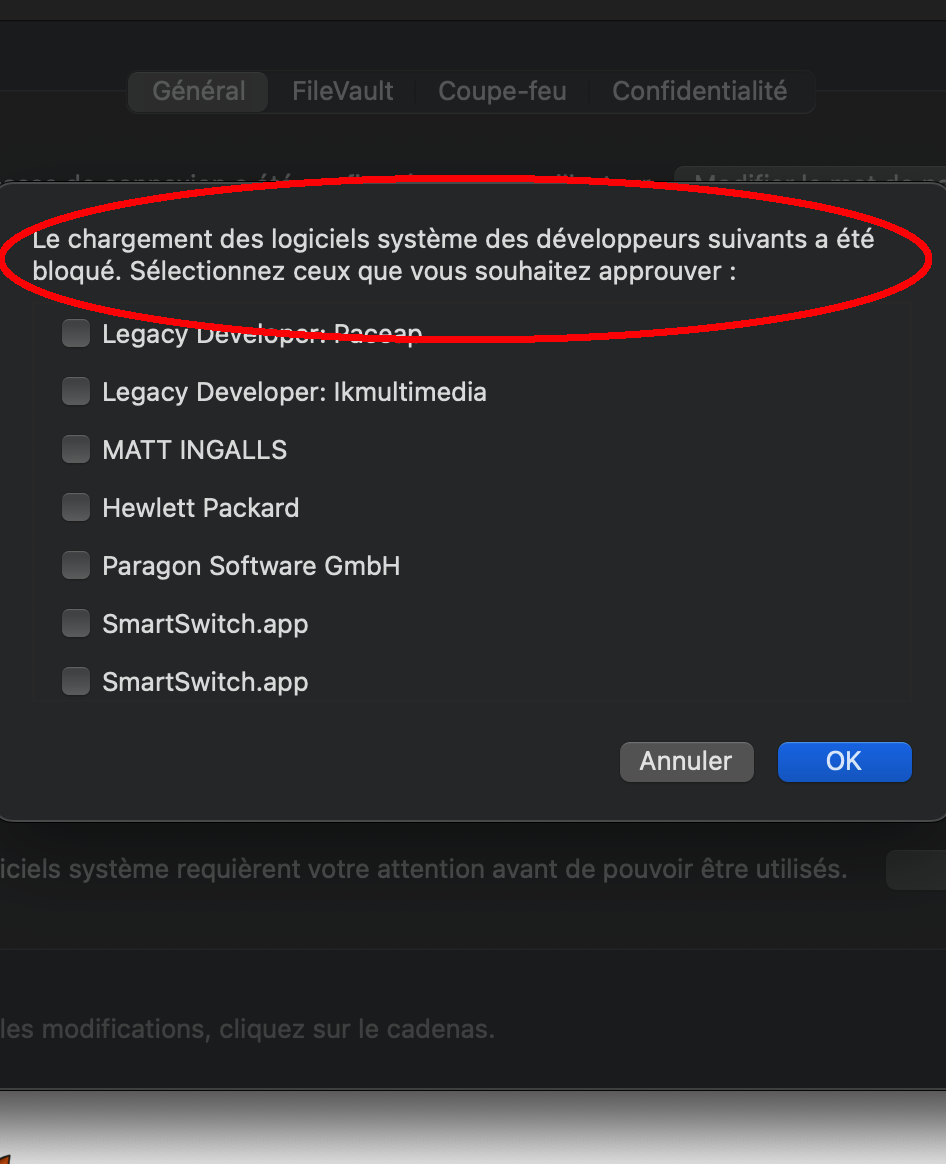
Task: Go to the Coupe-feu tab
Action: (x=502, y=92)
